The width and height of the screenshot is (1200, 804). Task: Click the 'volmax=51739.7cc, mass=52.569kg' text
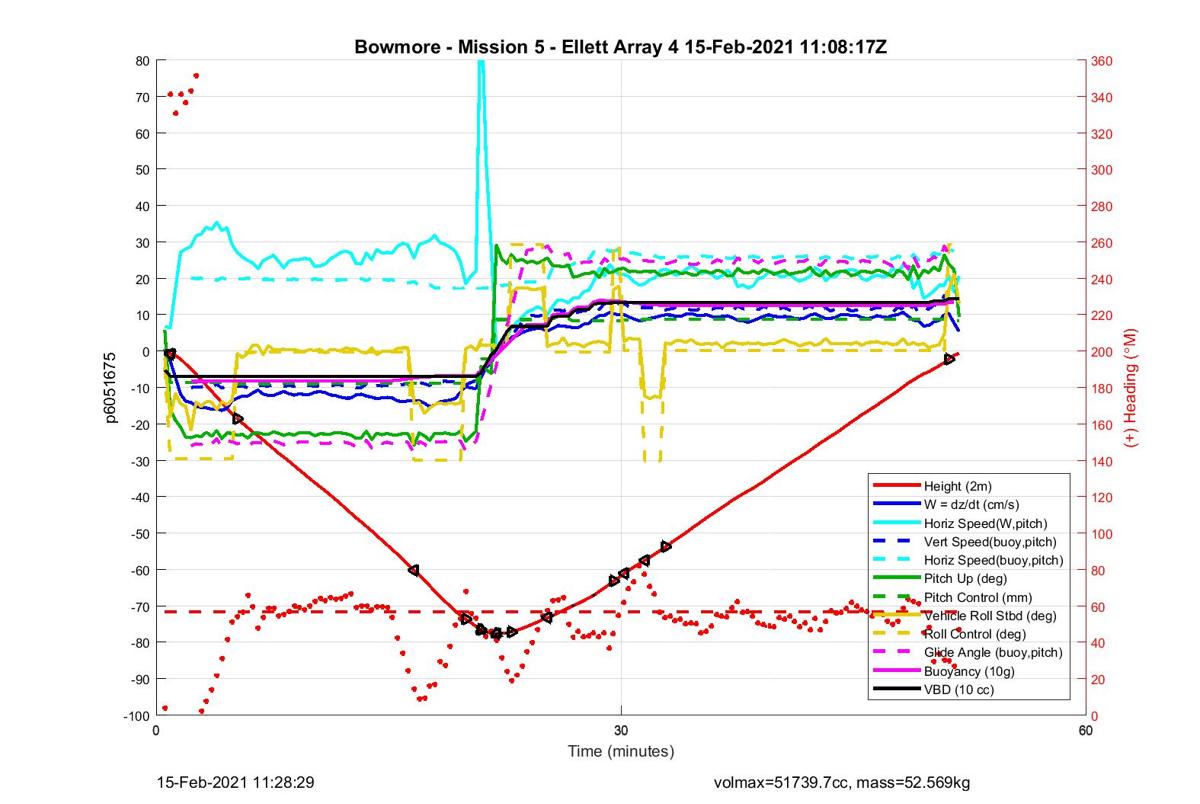point(842,782)
